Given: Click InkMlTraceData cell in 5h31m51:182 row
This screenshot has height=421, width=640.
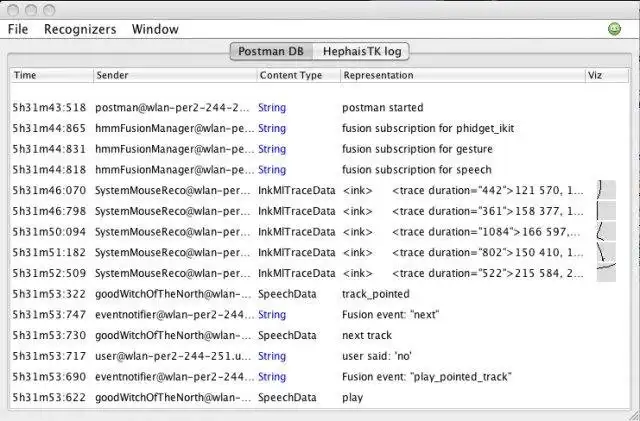Looking at the screenshot, I should click(297, 252).
